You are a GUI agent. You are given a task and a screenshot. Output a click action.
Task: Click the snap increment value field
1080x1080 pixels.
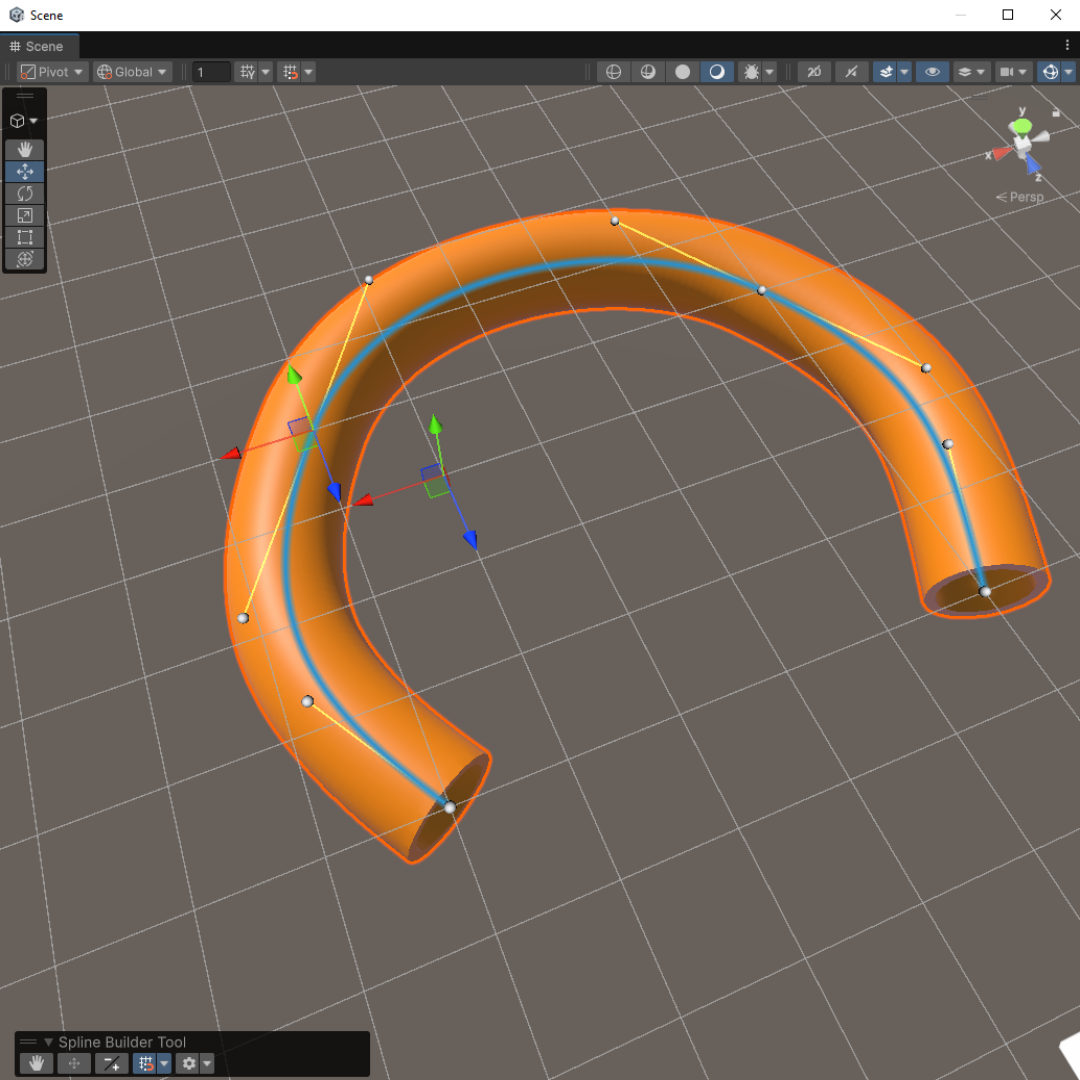pyautogui.click(x=210, y=72)
